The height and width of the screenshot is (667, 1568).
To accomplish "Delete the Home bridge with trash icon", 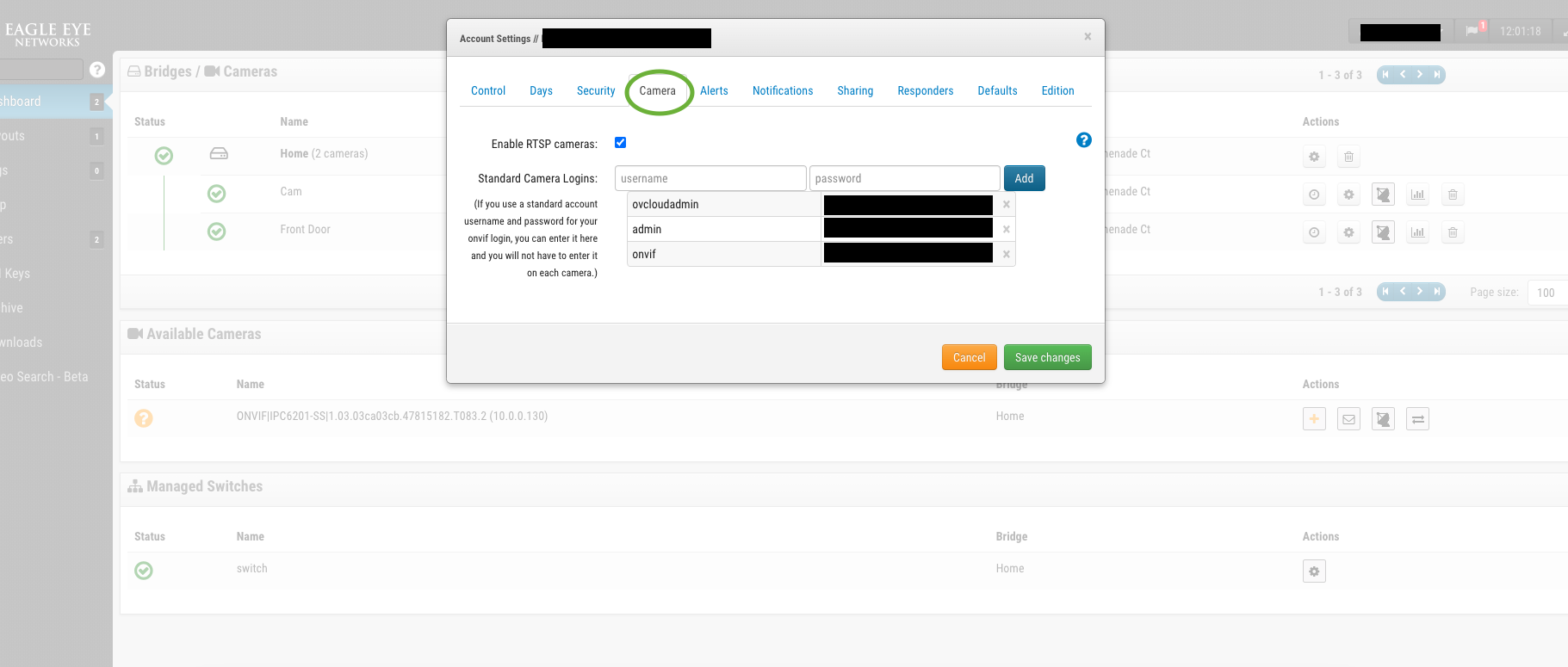I will tap(1349, 157).
